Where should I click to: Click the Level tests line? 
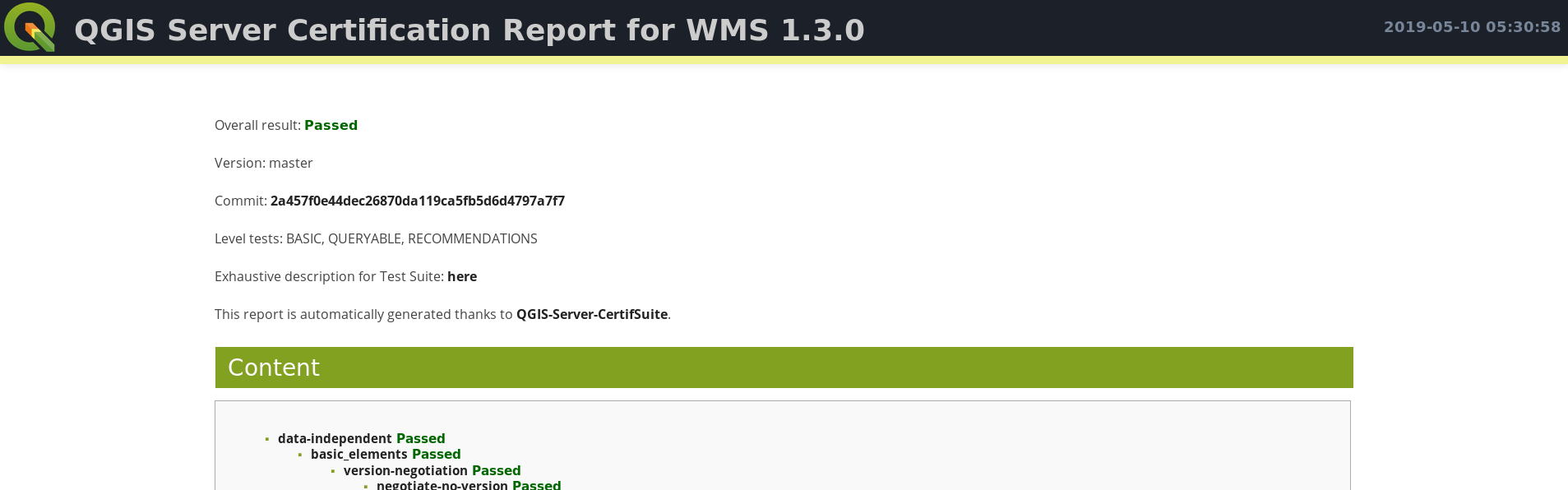pos(376,238)
